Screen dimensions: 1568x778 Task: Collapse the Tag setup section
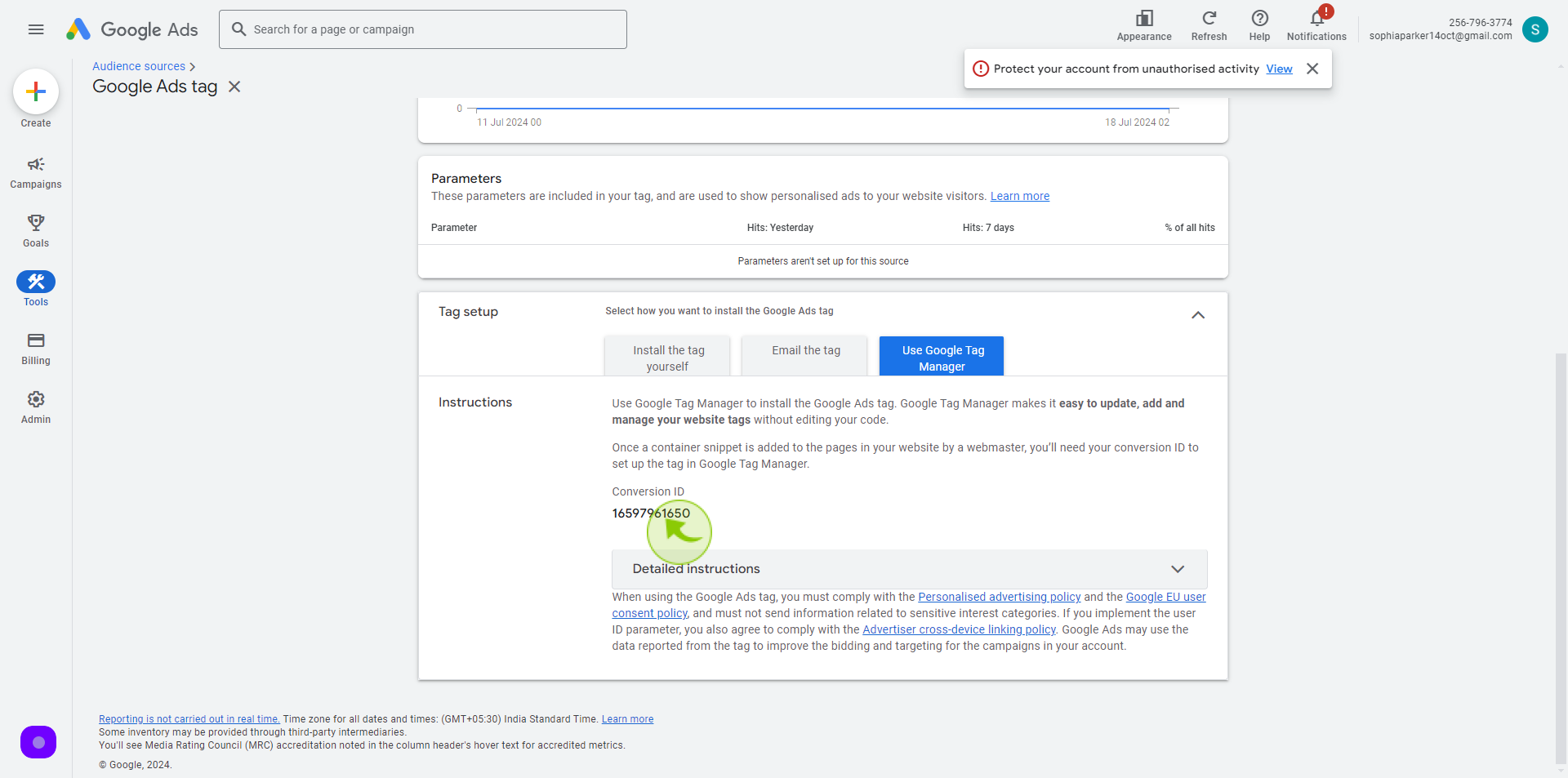coord(1198,315)
